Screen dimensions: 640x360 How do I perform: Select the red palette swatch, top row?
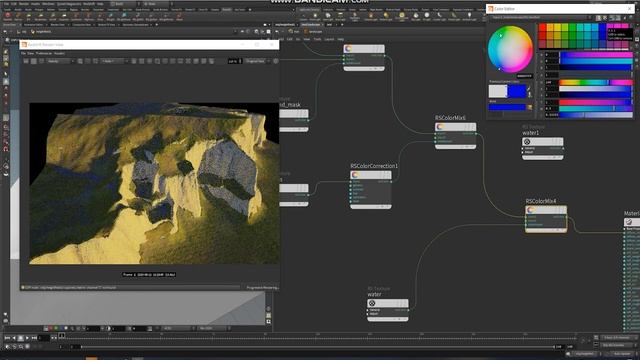tap(542, 27)
